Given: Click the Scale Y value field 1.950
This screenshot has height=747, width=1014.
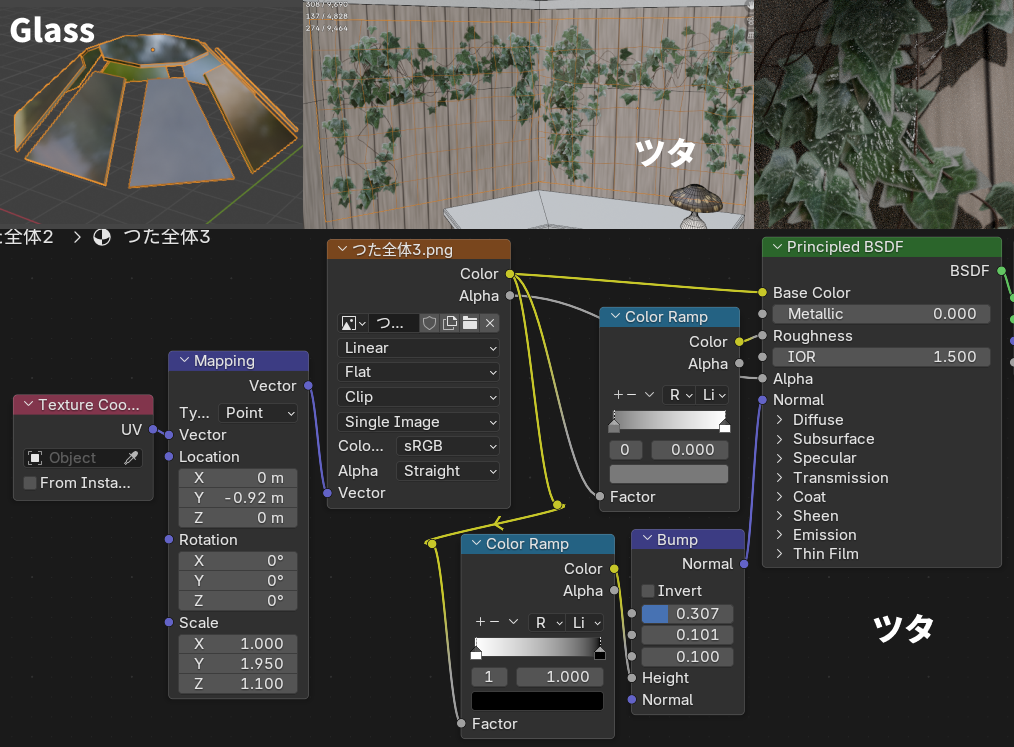Looking at the screenshot, I should click(238, 664).
